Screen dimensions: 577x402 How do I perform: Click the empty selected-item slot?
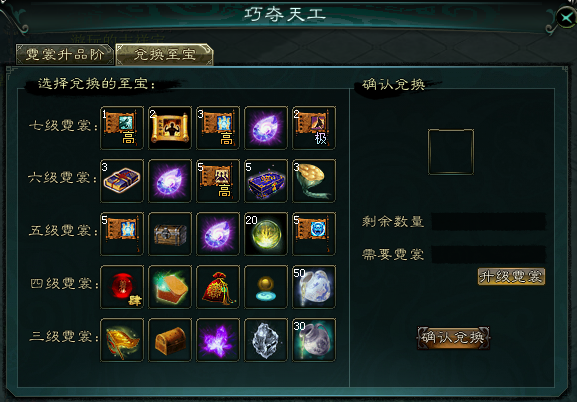451,152
